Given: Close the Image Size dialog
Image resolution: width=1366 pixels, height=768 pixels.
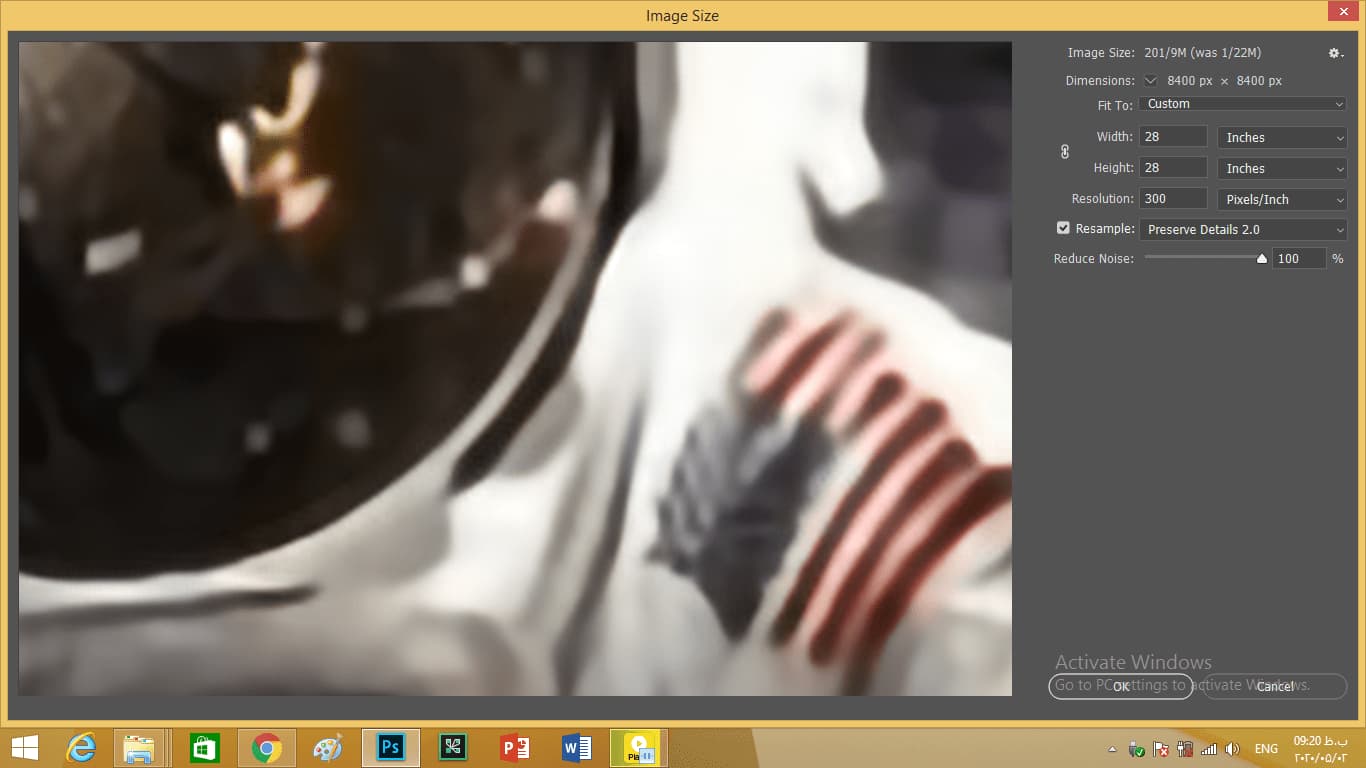Looking at the screenshot, I should (1343, 10).
